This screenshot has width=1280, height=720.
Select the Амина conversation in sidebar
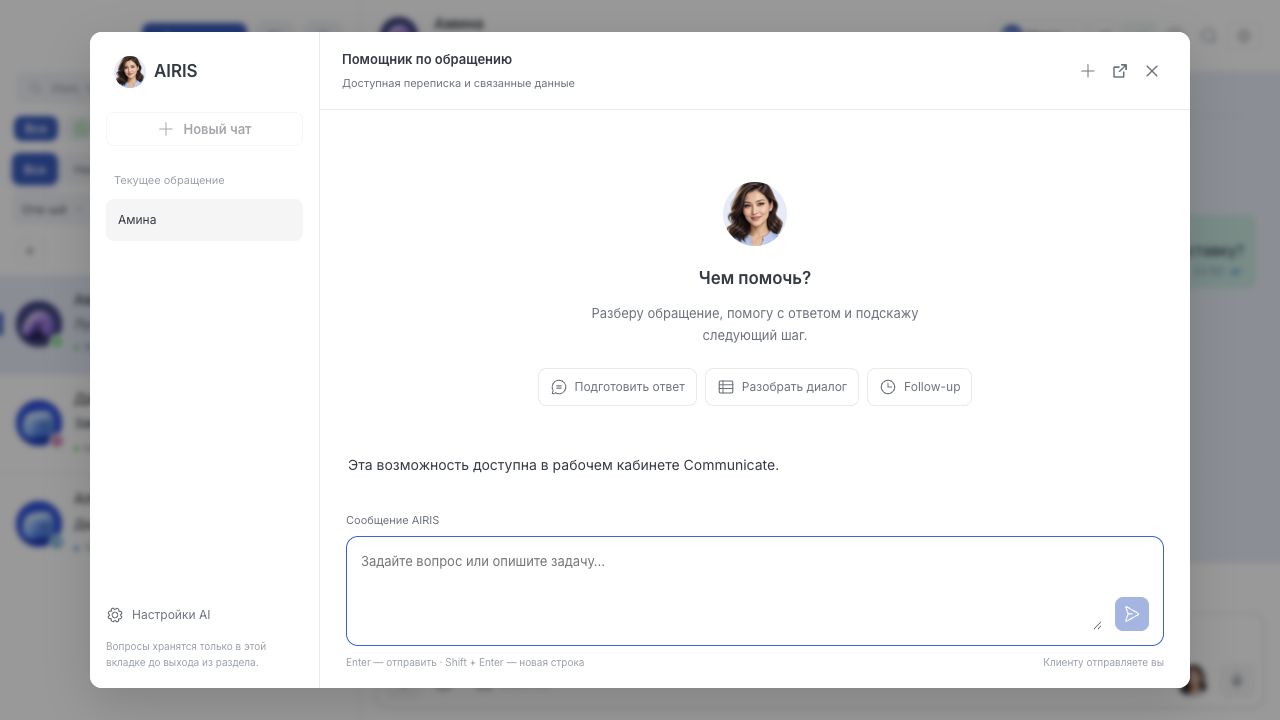coord(204,220)
